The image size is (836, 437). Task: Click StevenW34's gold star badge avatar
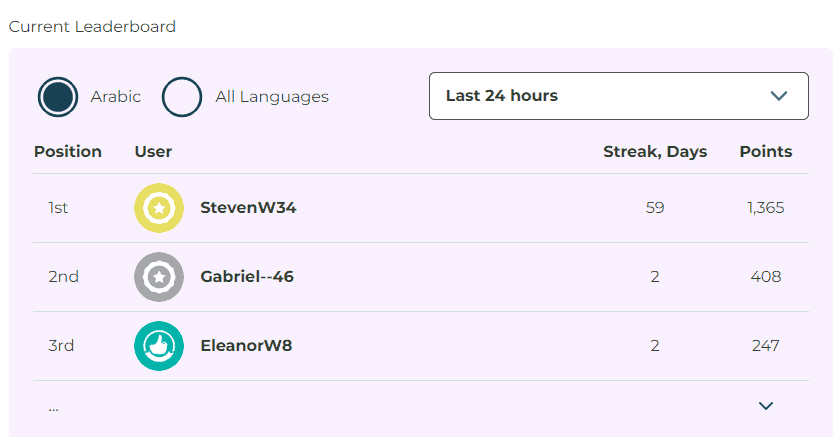point(159,208)
